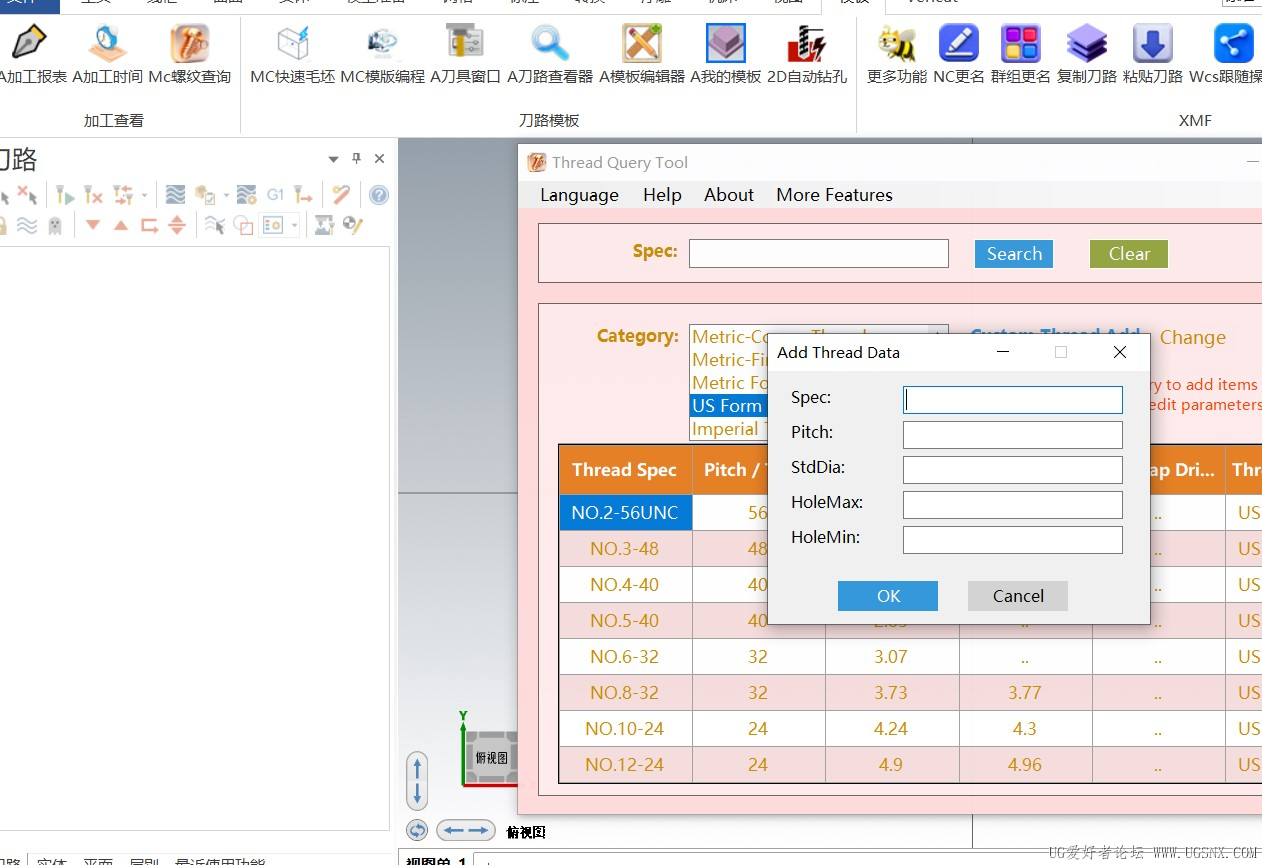The width and height of the screenshot is (1262, 865).
Task: Open the Mc螺纹查询 thread query tool
Action: pos(189,54)
